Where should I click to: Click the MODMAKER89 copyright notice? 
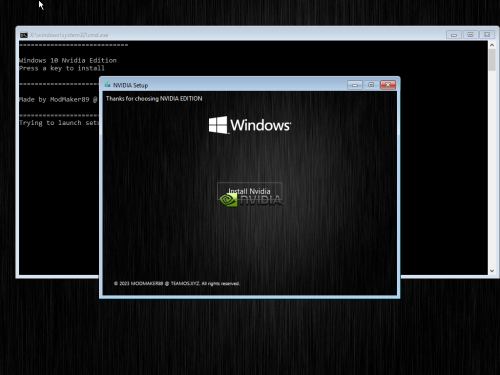click(x=177, y=284)
